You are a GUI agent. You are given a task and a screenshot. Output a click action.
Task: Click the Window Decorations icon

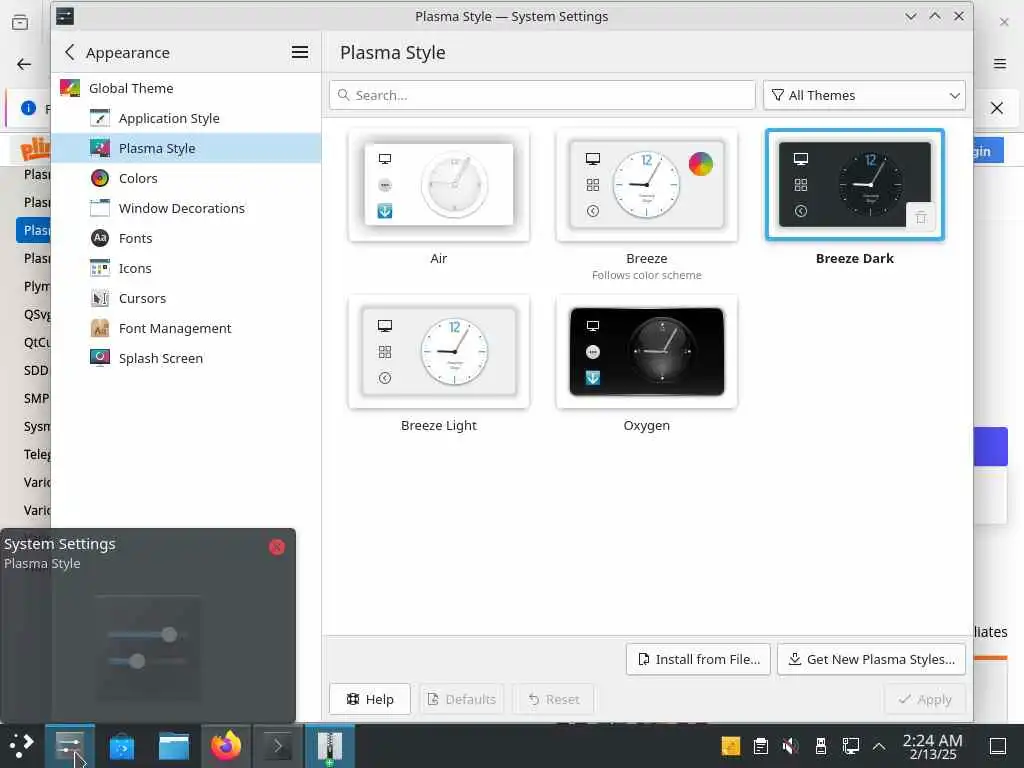click(x=100, y=208)
